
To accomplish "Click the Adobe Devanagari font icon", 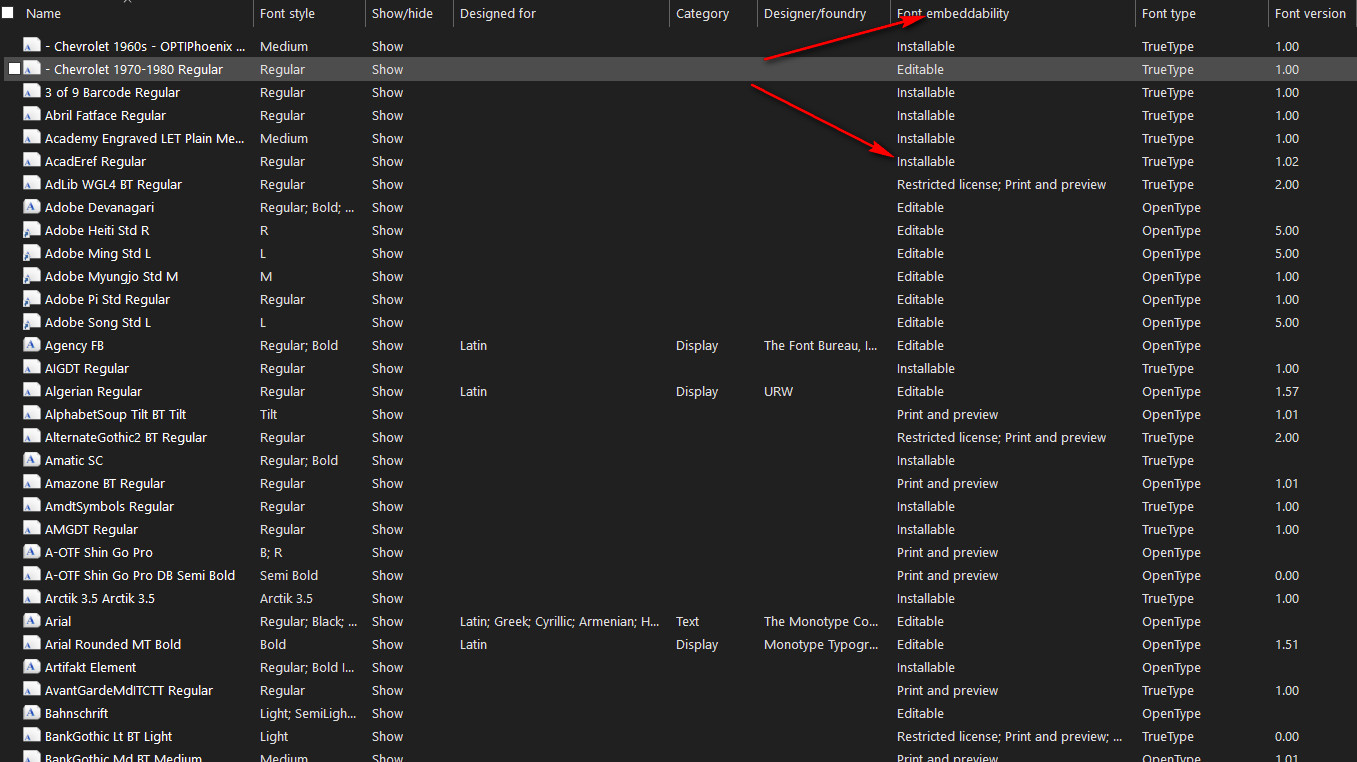I will (x=32, y=207).
